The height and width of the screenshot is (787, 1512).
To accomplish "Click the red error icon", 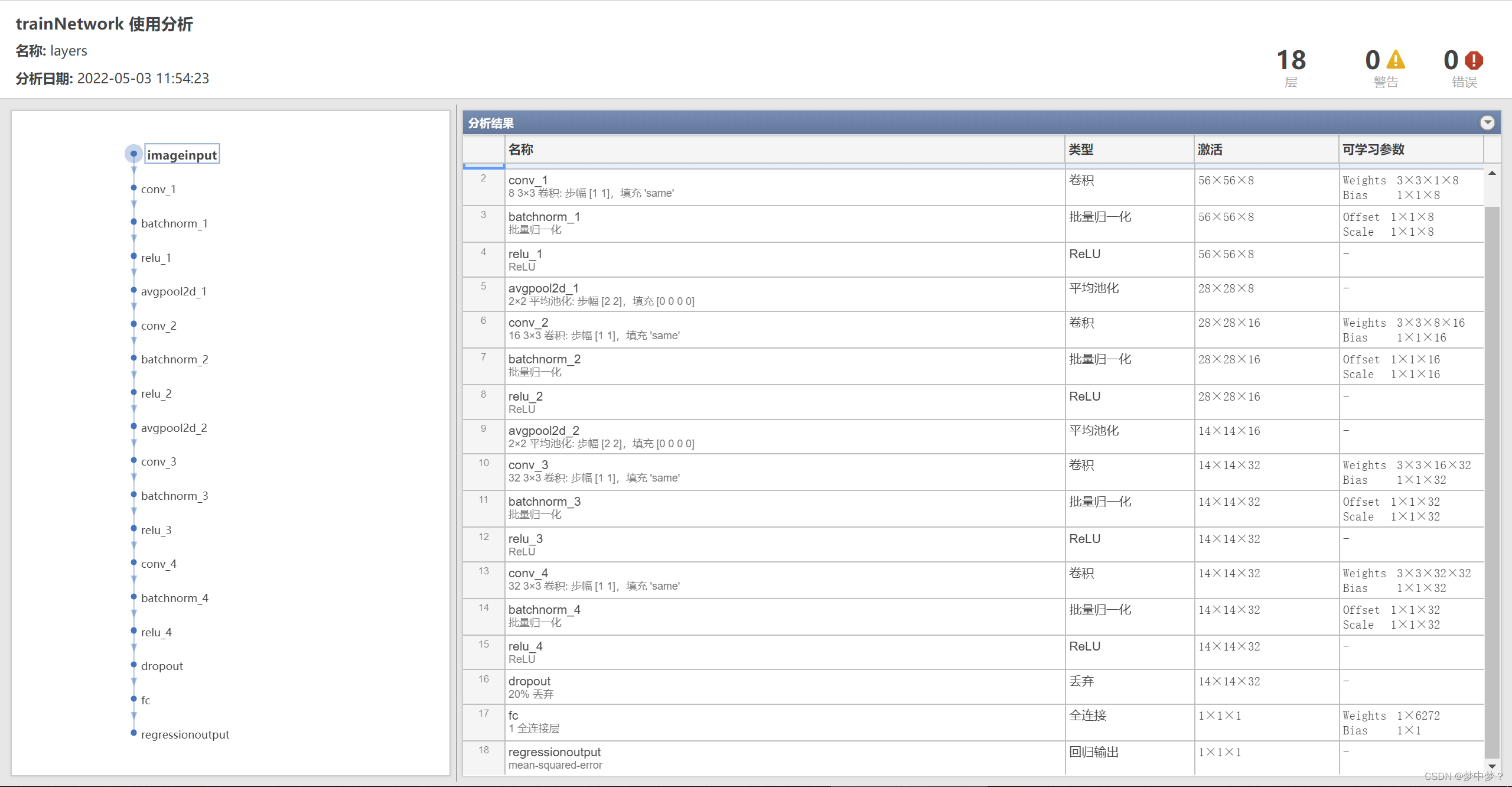I will (1474, 60).
